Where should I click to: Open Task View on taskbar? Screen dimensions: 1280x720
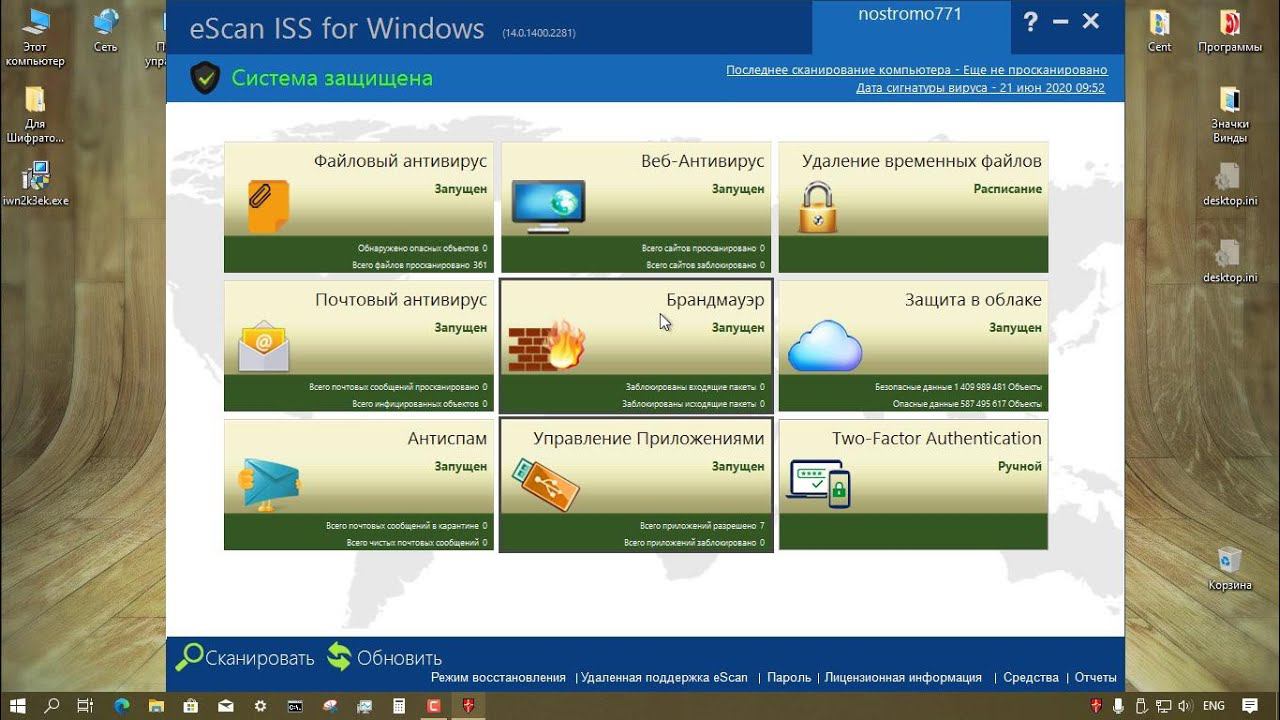(85, 706)
